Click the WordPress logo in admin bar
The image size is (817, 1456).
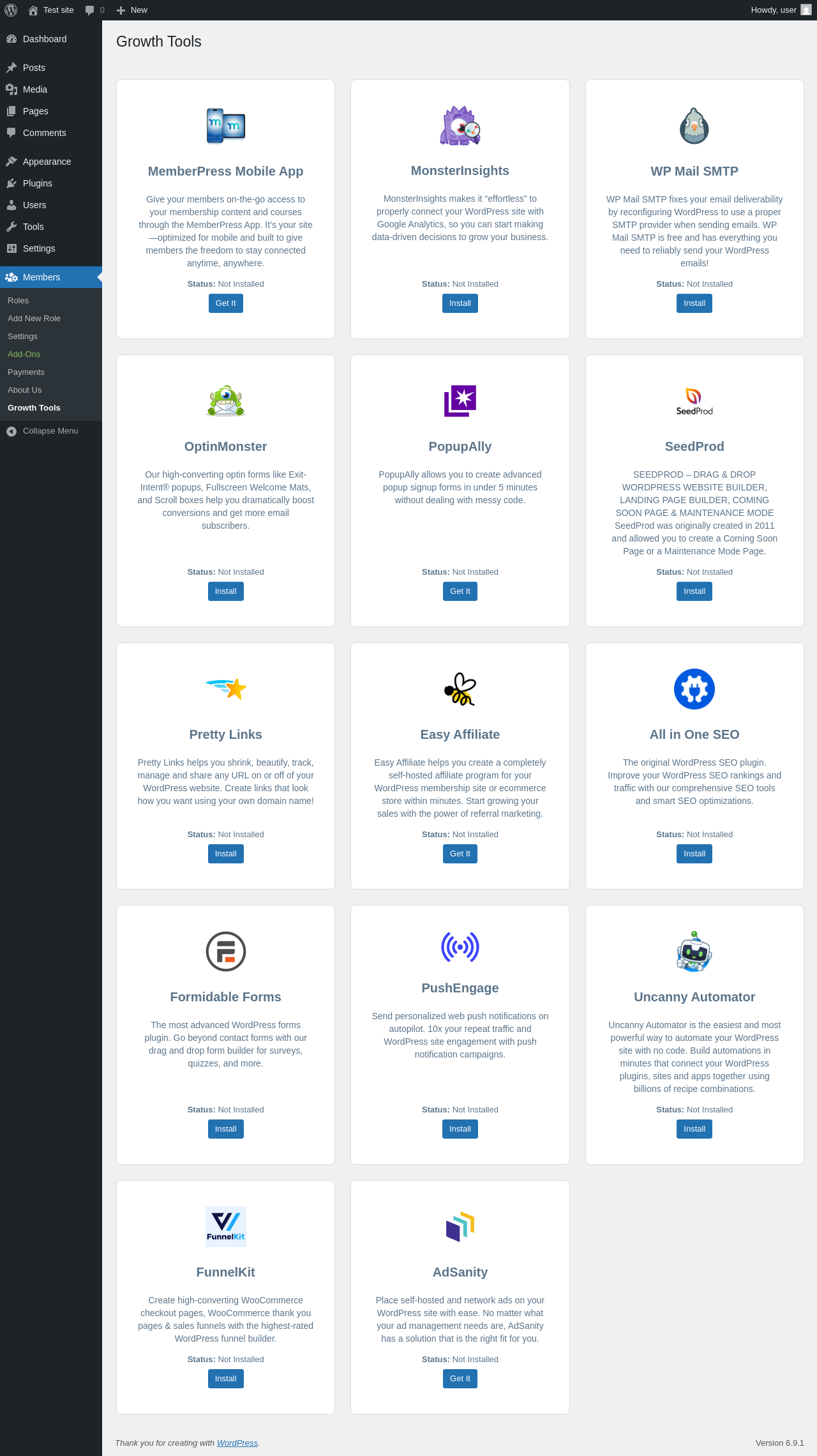click(x=11, y=10)
